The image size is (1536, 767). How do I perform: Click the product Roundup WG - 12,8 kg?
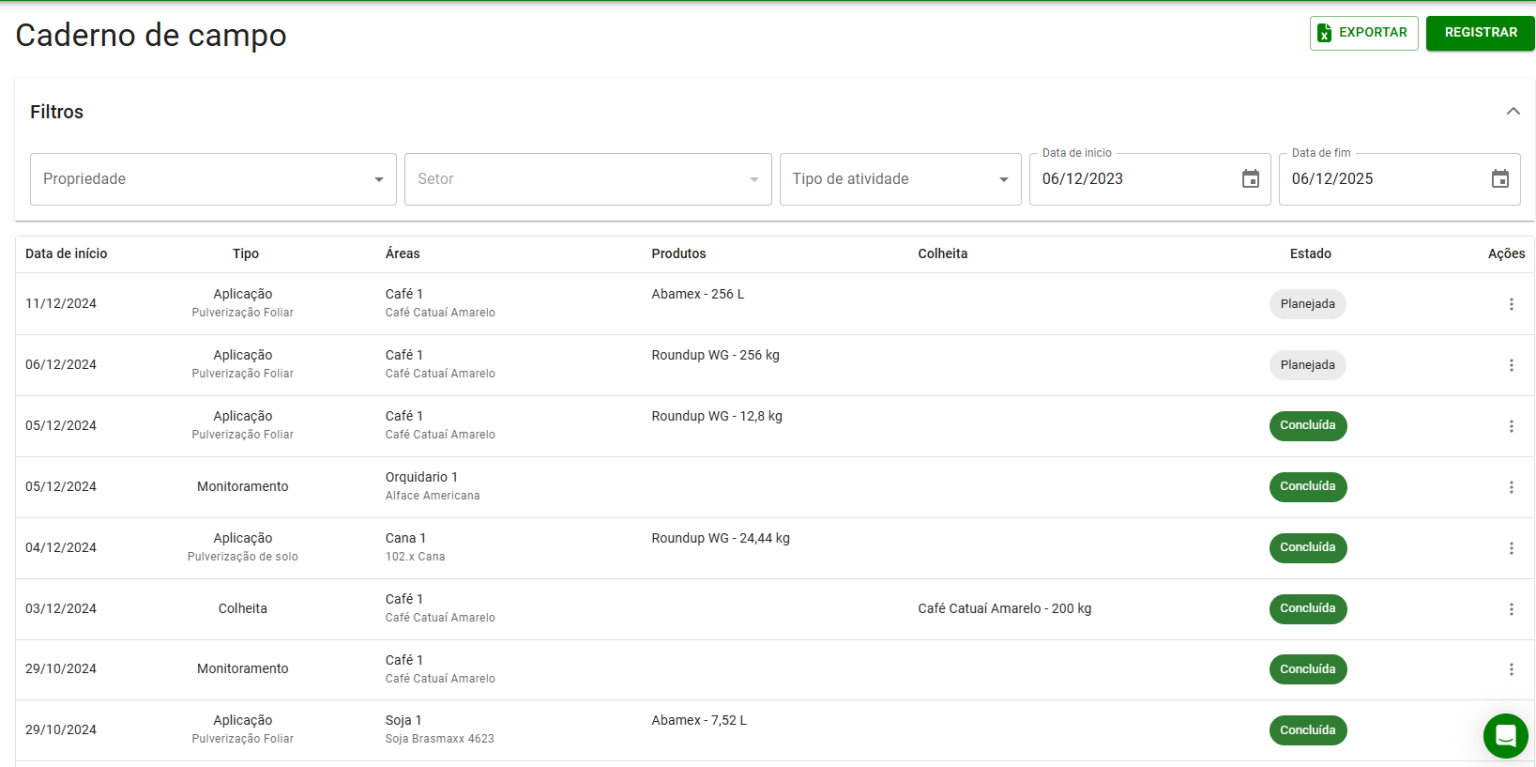(x=717, y=416)
